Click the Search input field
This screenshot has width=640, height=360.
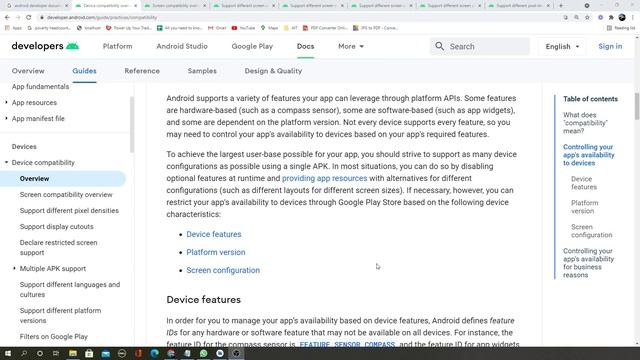(480, 47)
